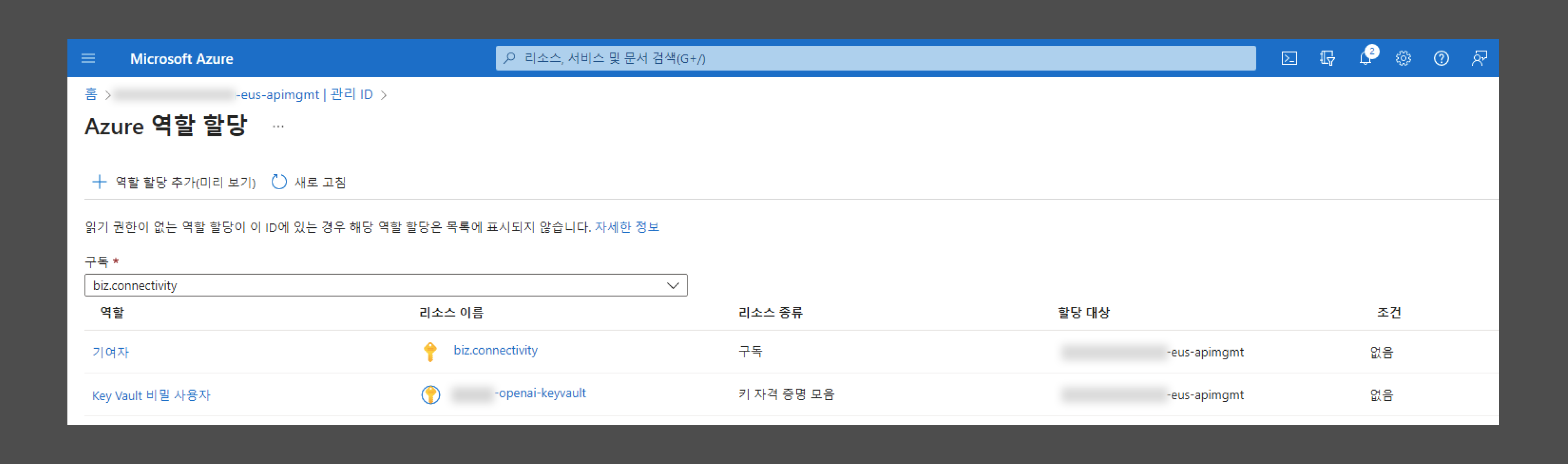Open the more options ellipsis beside page title

tap(278, 127)
